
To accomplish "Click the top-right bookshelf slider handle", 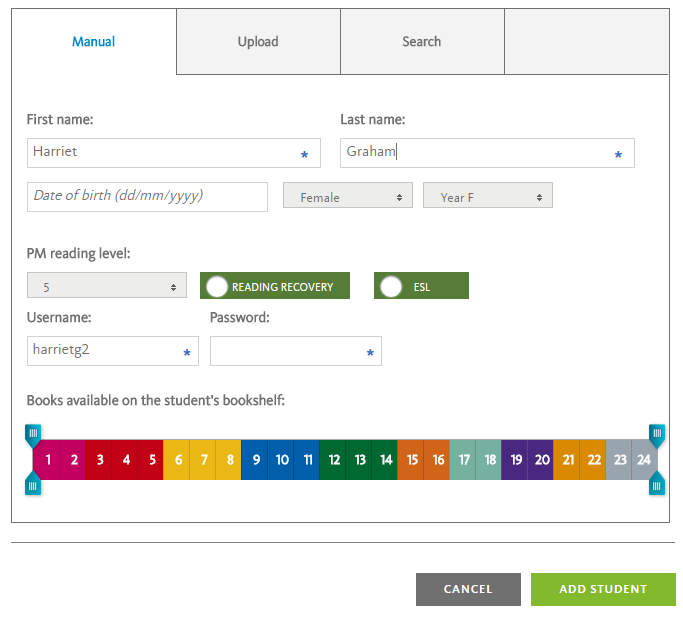I will (657, 436).
